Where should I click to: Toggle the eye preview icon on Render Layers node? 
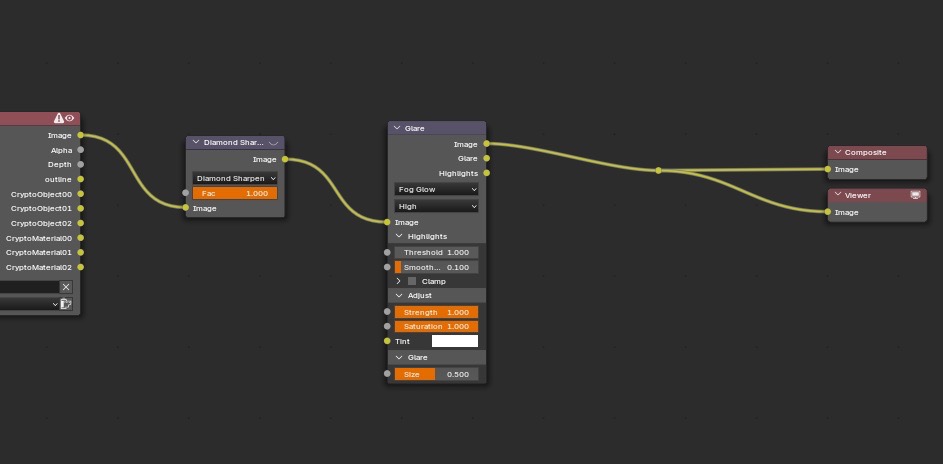(x=70, y=118)
